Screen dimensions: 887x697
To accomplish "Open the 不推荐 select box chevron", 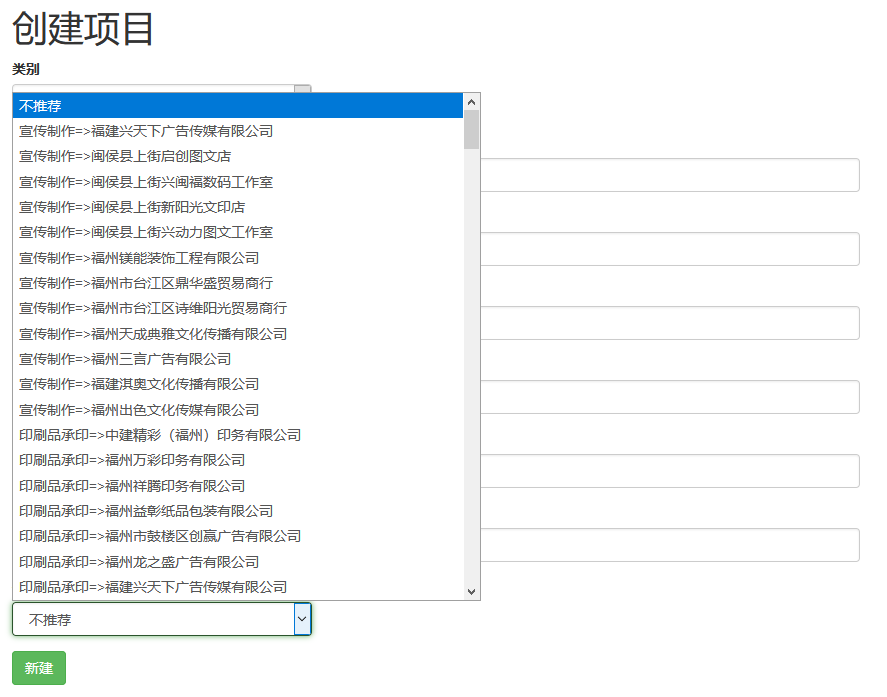I will (x=302, y=620).
